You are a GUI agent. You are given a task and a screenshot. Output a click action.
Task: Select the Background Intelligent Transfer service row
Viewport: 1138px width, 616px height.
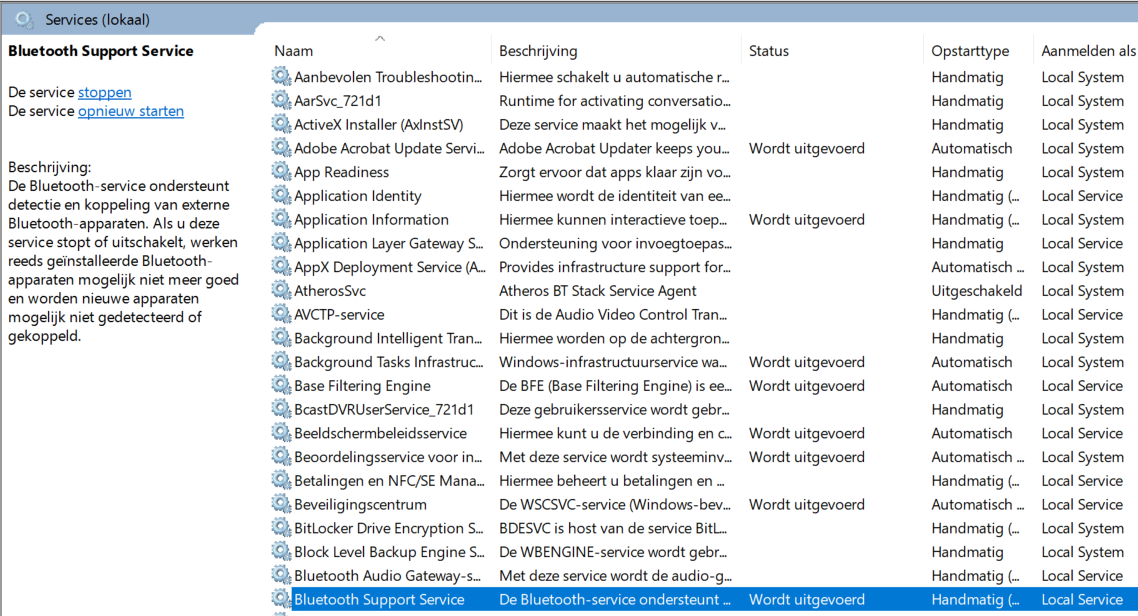(x=703, y=338)
